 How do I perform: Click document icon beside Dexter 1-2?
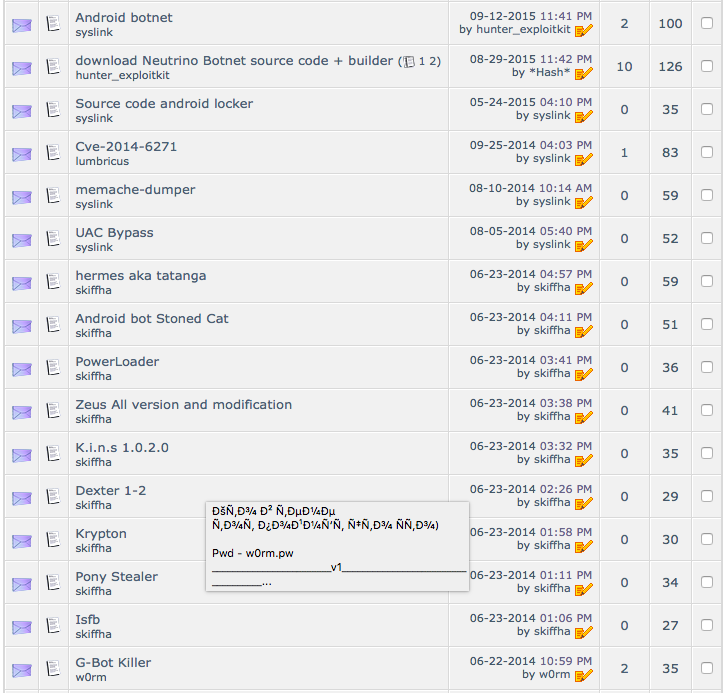54,496
